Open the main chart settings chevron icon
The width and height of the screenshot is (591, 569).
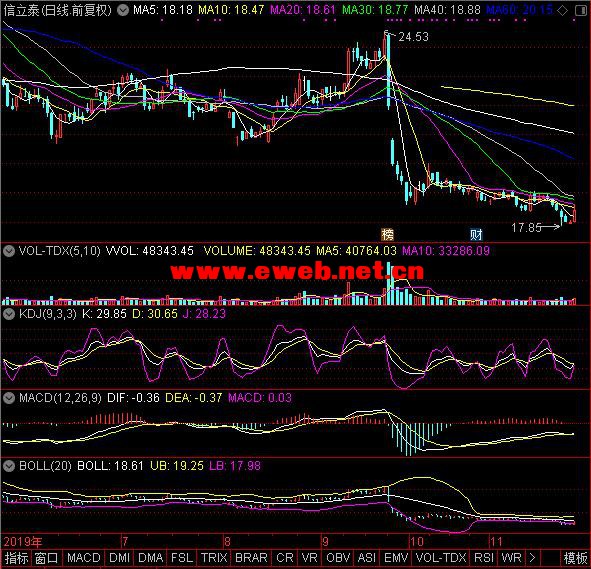pyautogui.click(x=123, y=10)
